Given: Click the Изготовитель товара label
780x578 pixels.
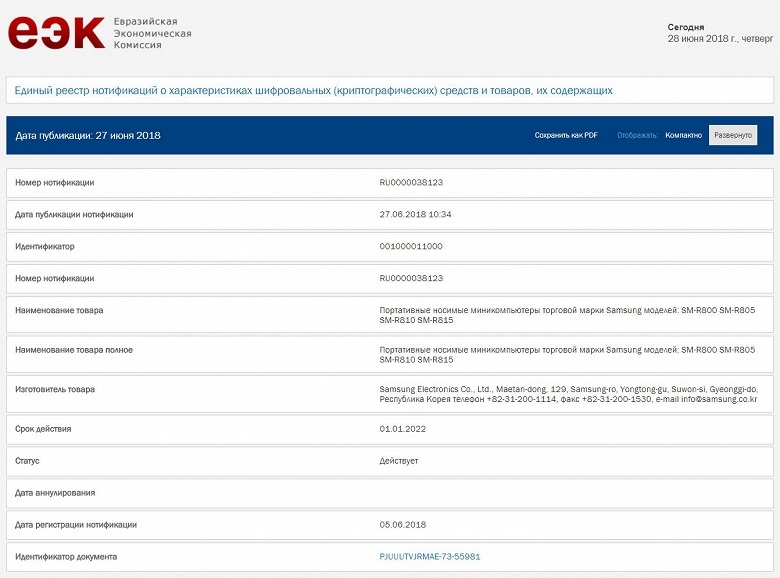Looking at the screenshot, I should [55, 389].
